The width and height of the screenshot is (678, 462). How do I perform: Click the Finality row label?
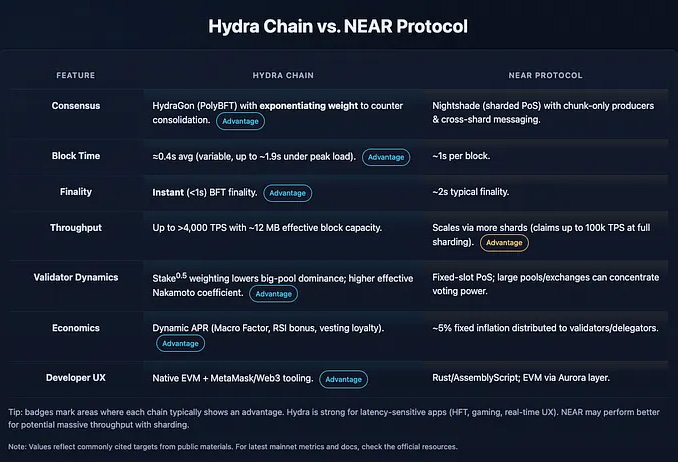click(x=76, y=193)
